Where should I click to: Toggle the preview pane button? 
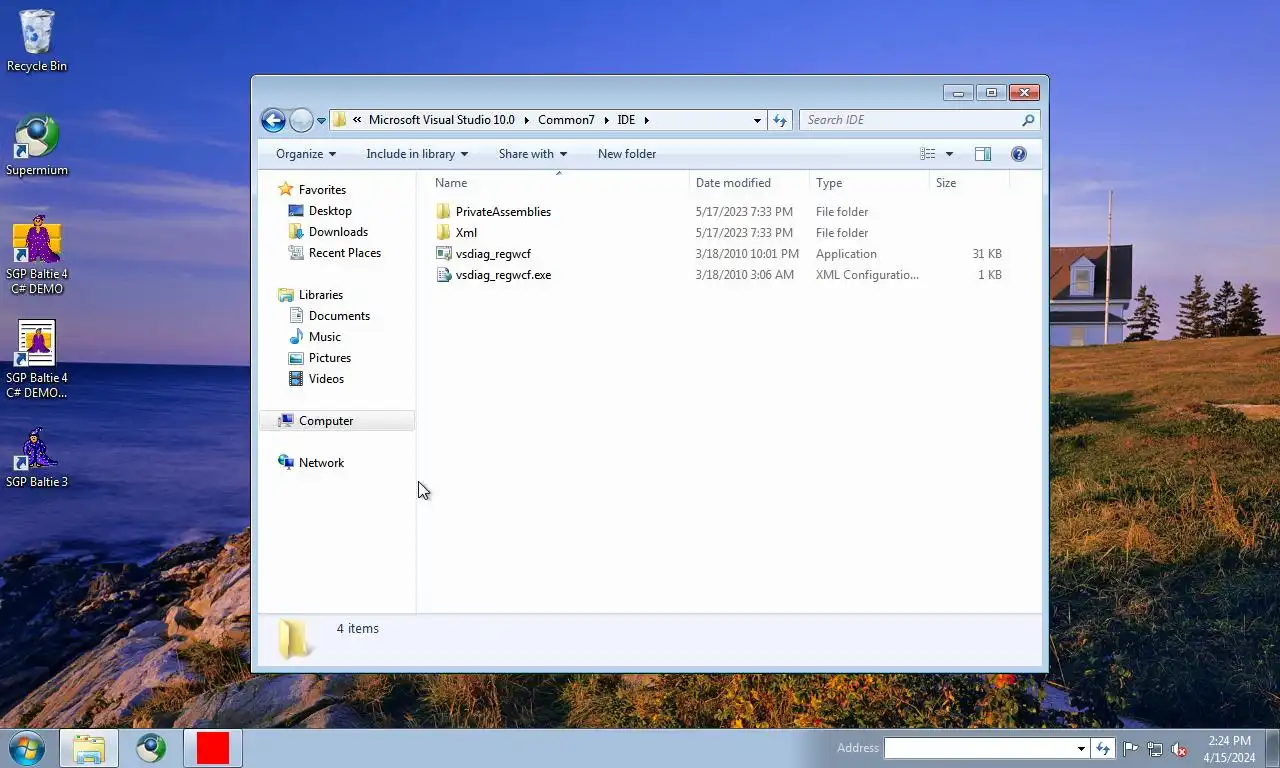[983, 154]
